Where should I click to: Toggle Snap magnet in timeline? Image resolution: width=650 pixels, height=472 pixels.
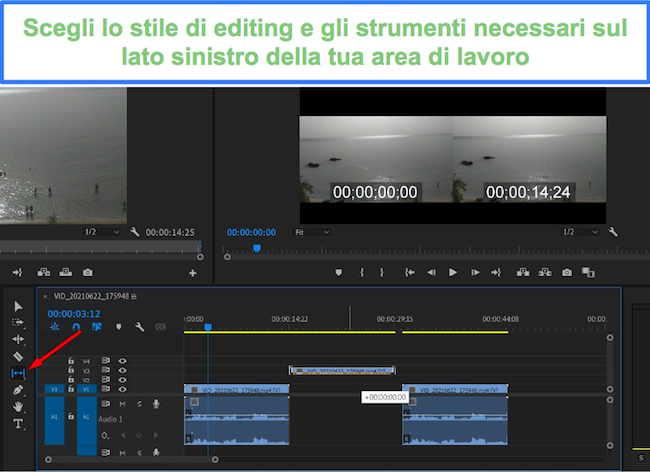point(76,327)
